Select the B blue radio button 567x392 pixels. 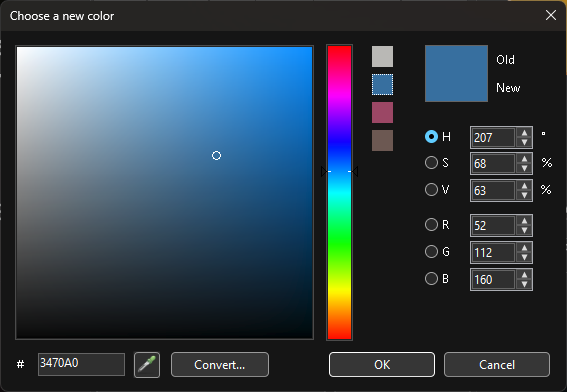431,278
